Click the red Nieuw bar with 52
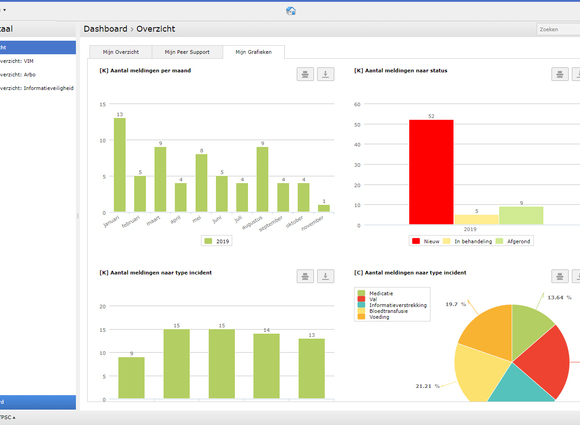Screen dimensions: 580x425 (431, 172)
